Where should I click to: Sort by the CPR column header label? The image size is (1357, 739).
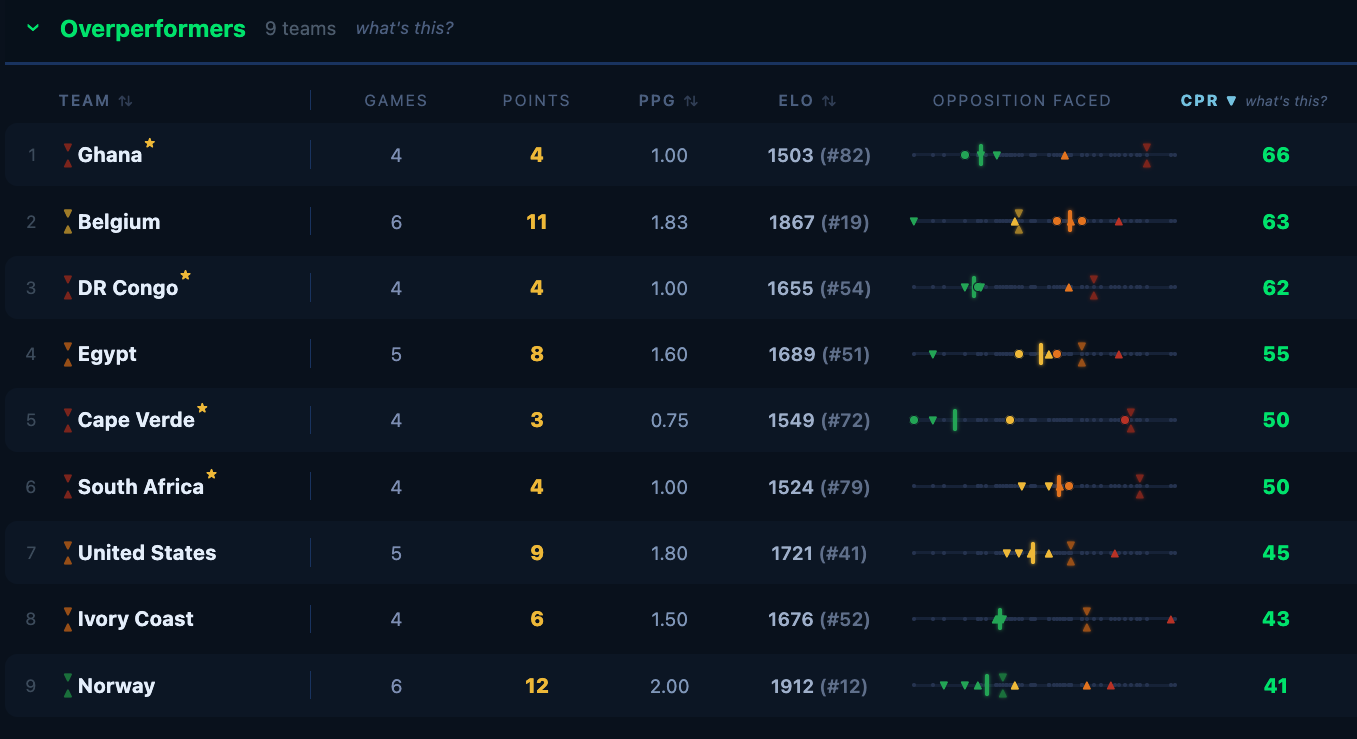point(1199,101)
